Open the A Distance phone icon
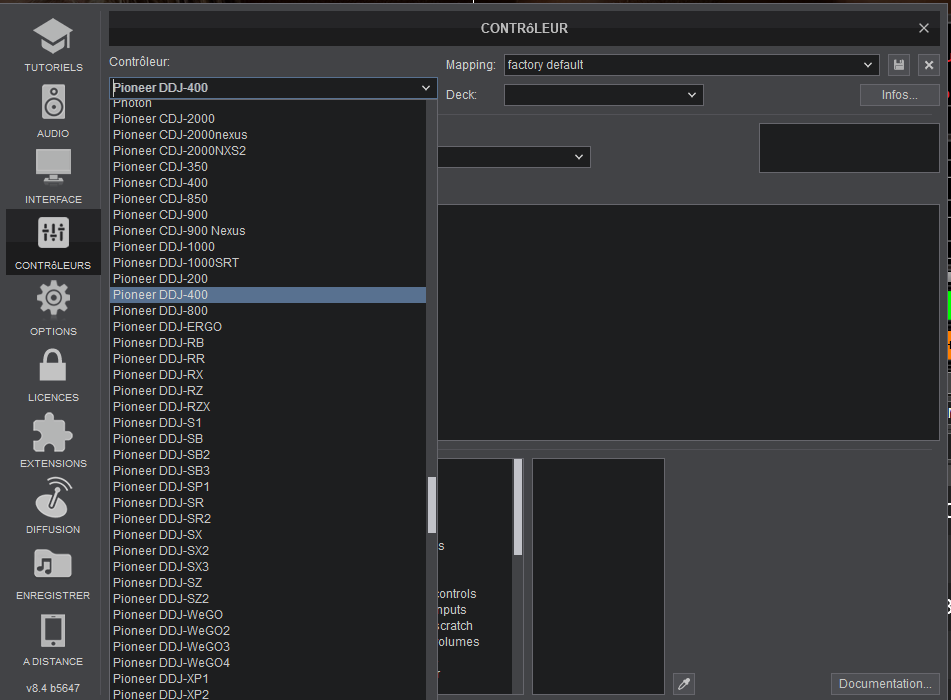The image size is (951, 700). [x=53, y=637]
